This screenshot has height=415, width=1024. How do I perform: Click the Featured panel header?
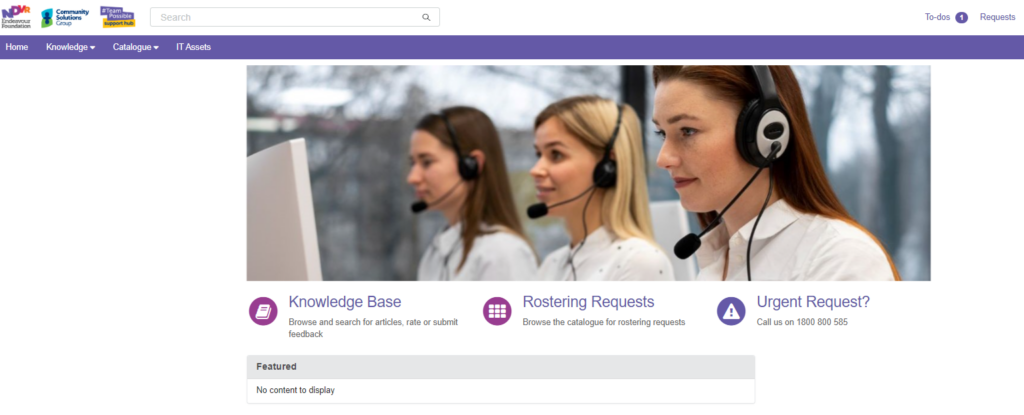pyautogui.click(x=500, y=367)
